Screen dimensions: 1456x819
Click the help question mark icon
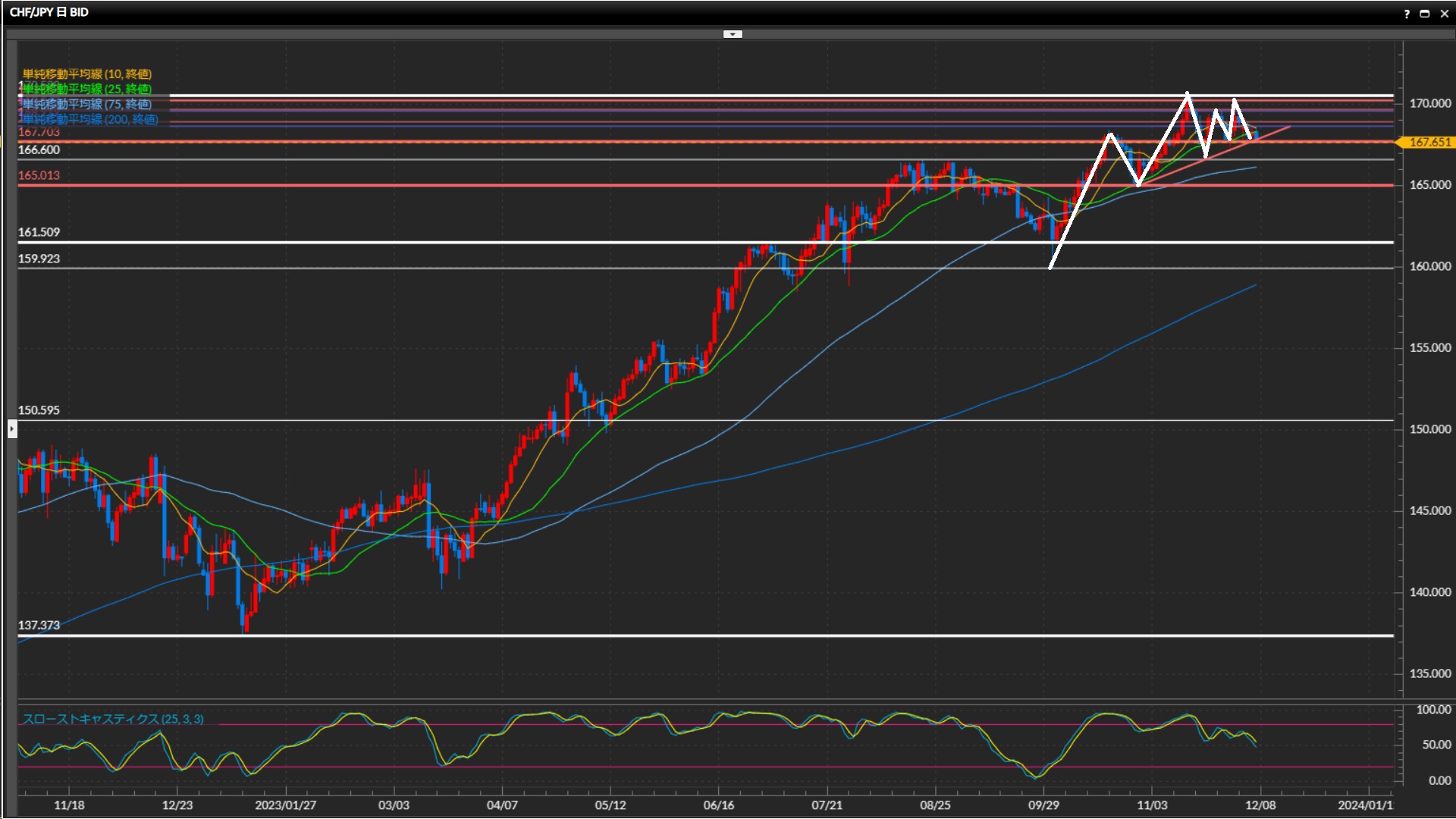point(1407,14)
